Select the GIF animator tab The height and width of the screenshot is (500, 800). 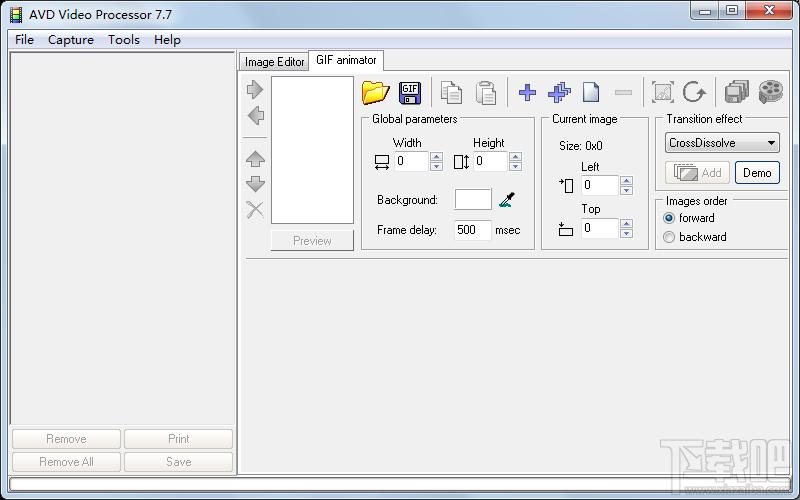346,60
